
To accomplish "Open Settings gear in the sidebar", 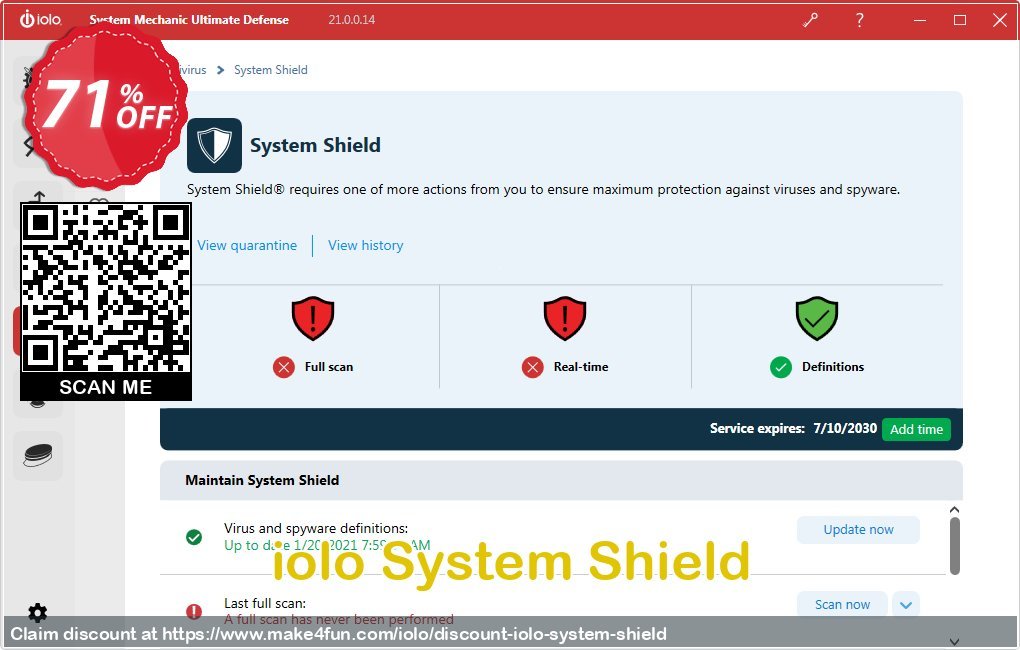I will coord(38,612).
